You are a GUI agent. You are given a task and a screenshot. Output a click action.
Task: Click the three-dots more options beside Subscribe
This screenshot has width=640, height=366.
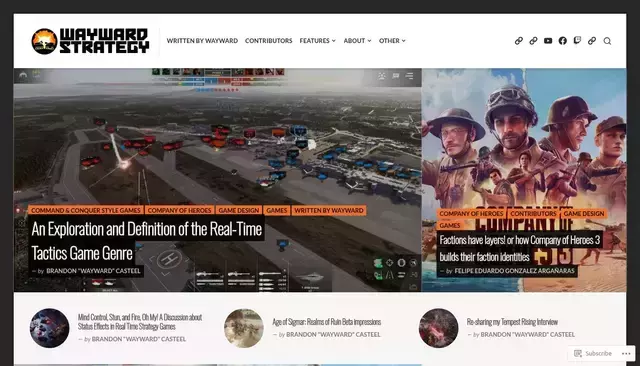[x=626, y=353]
